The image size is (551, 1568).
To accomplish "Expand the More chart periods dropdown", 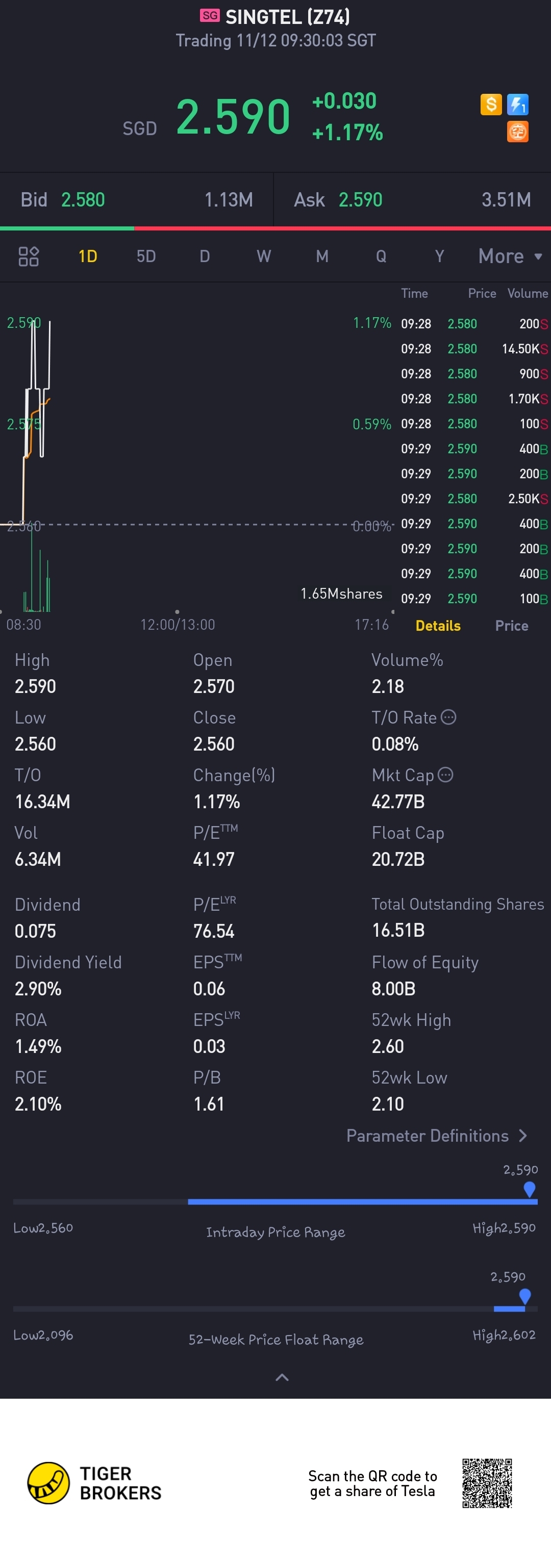I will pos(510,256).
